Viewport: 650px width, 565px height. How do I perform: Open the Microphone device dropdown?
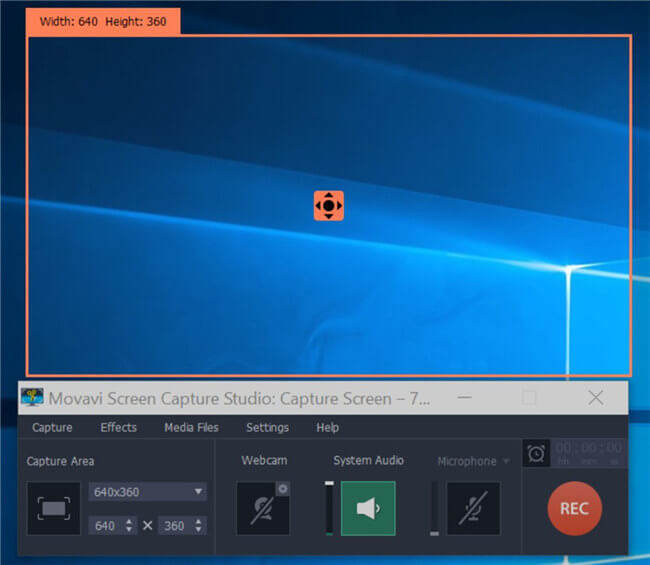click(473, 461)
